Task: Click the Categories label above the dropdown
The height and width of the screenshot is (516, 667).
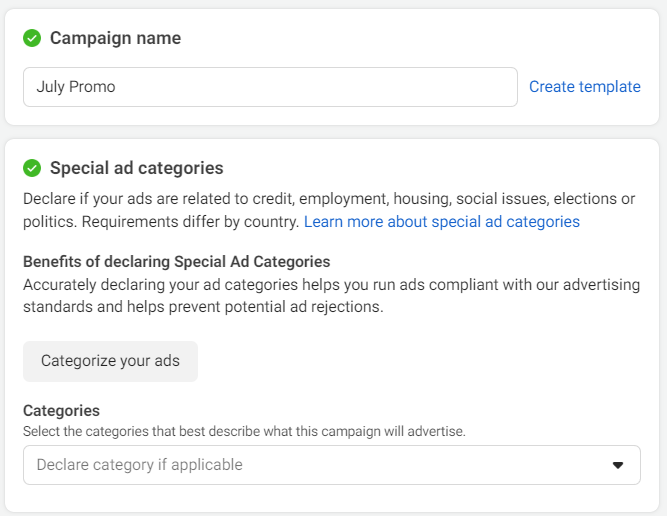Action: [61, 411]
